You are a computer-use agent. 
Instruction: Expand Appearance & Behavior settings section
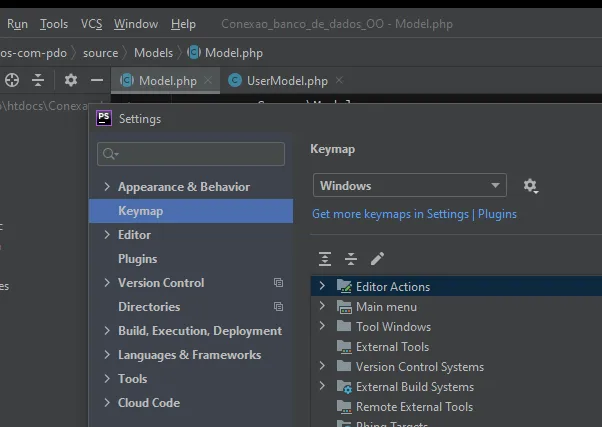tap(108, 187)
